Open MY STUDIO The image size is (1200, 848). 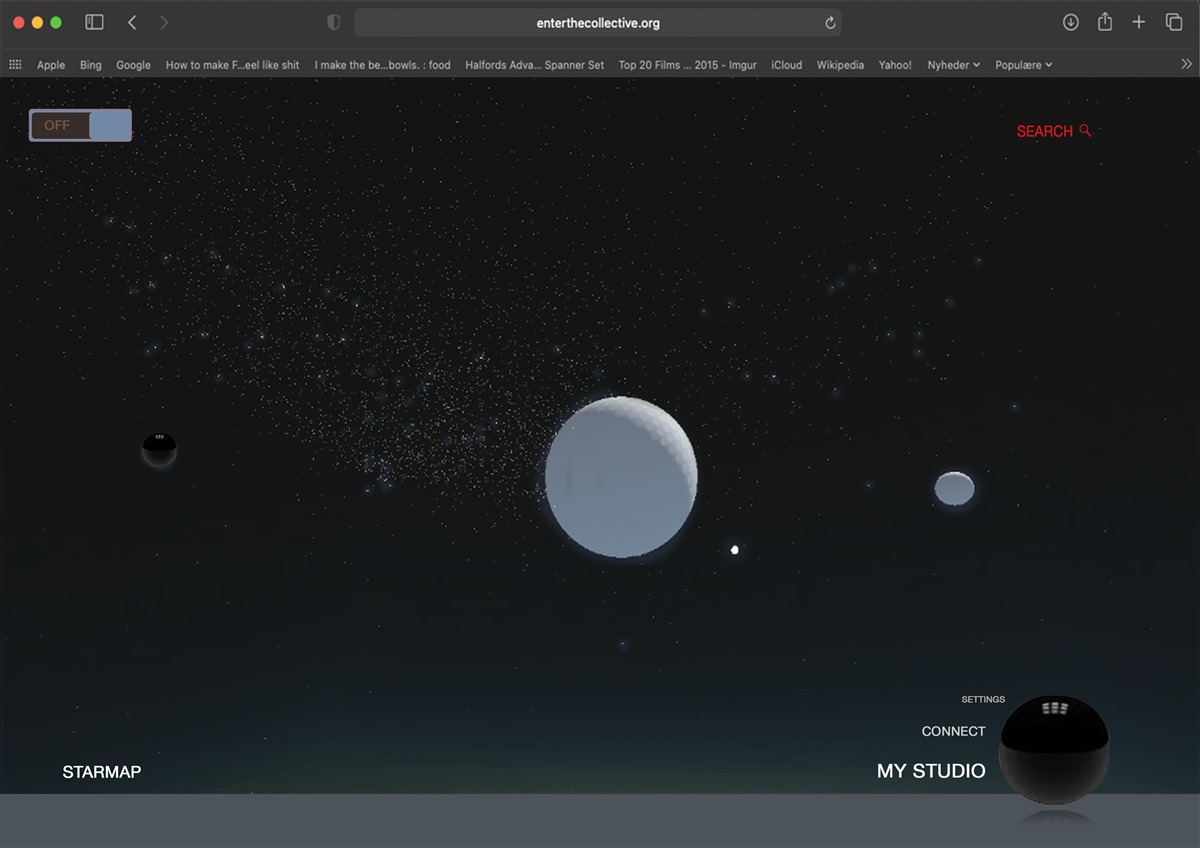930,771
